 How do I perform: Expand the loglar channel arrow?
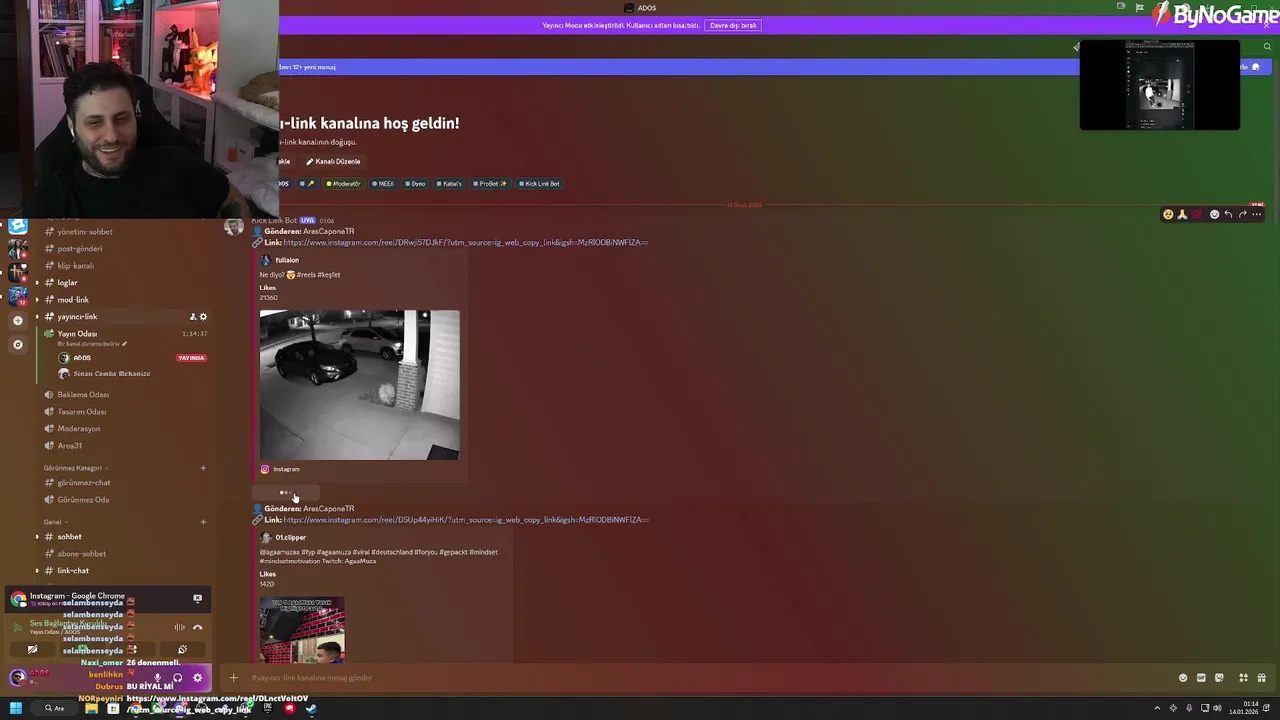37,282
